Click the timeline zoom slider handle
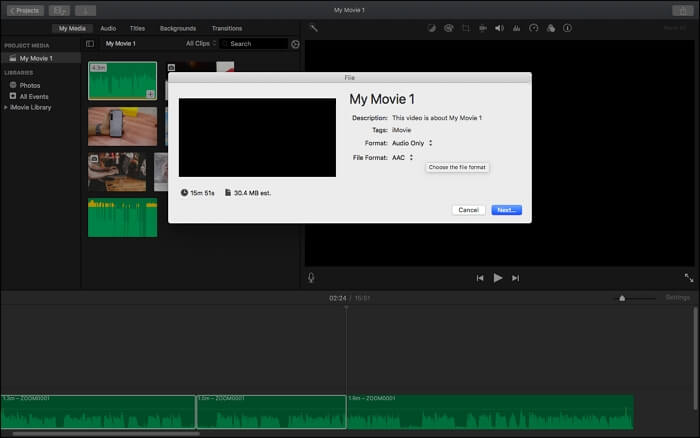Image resolution: width=700 pixels, height=438 pixels. (622, 298)
